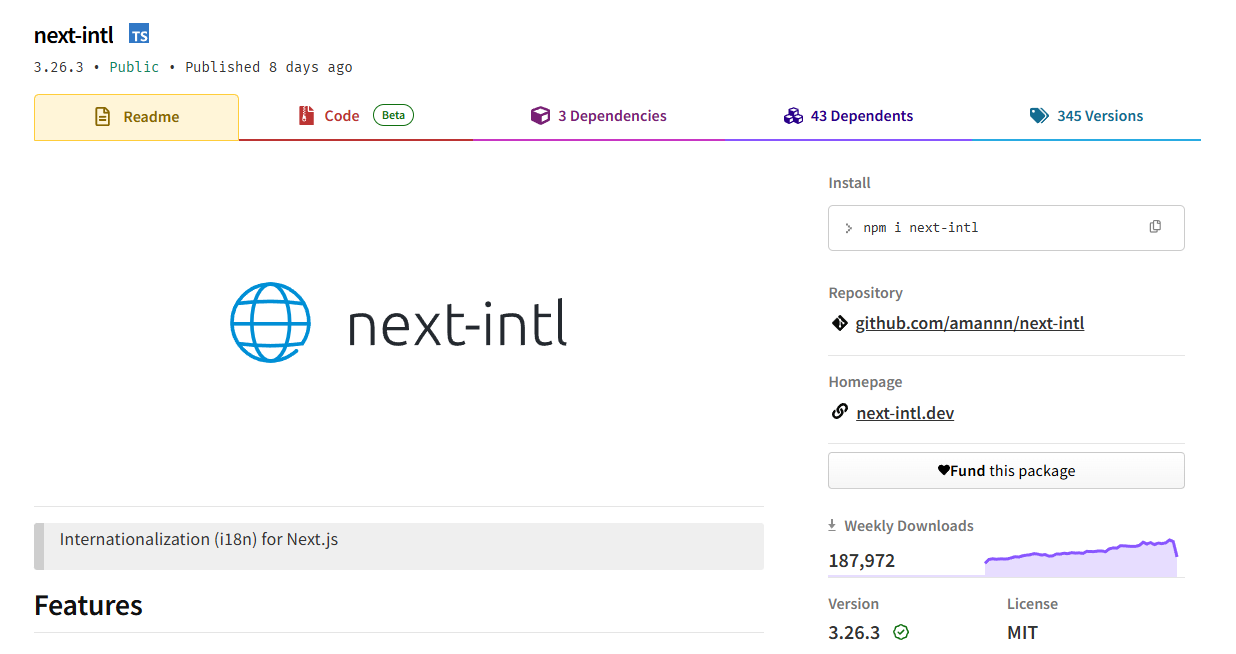Screen dimensions: 1236x654
Task: Click the Versions tags icon
Action: click(1039, 116)
